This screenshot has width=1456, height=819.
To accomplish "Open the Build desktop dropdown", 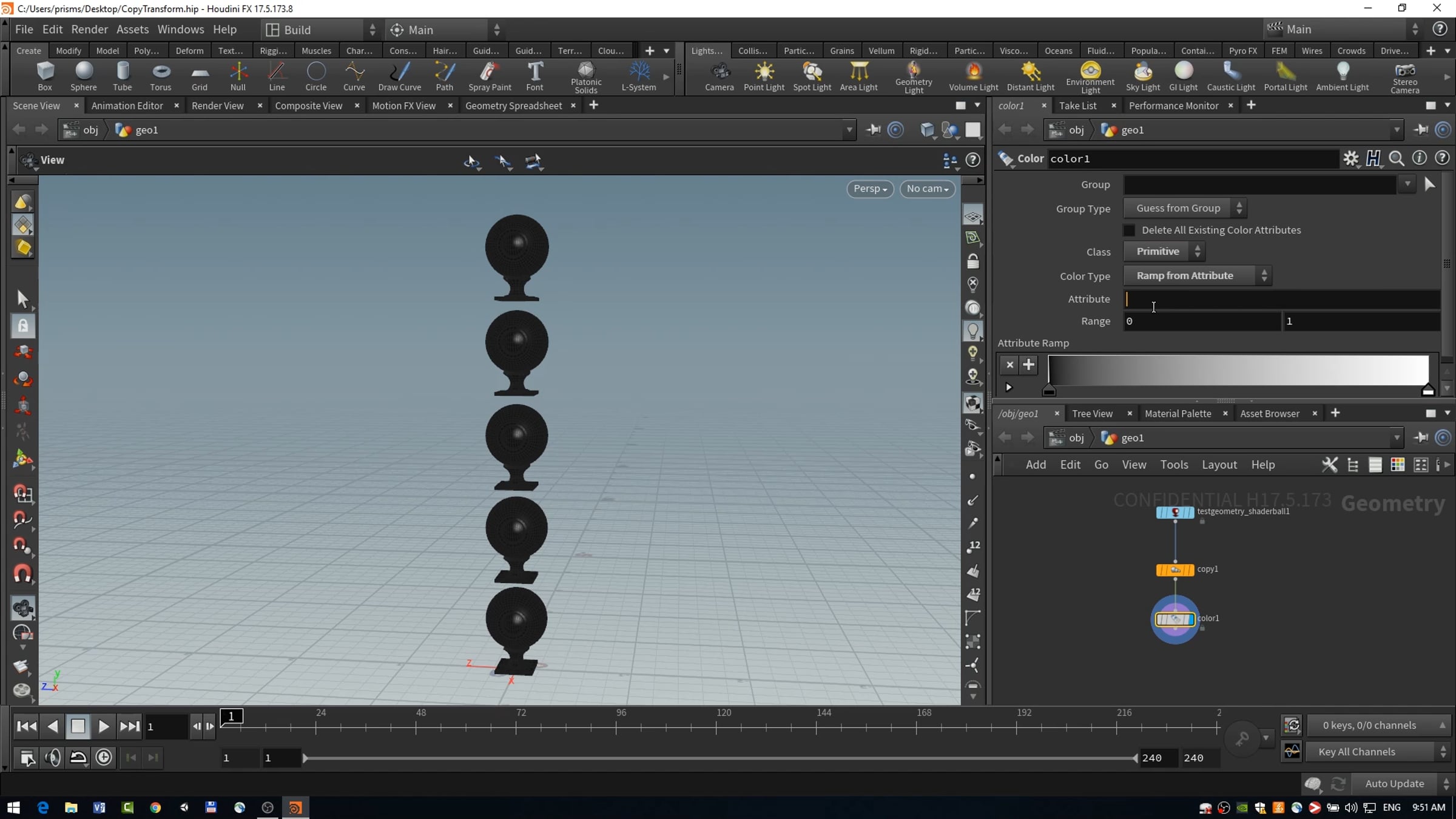I will 322,30.
